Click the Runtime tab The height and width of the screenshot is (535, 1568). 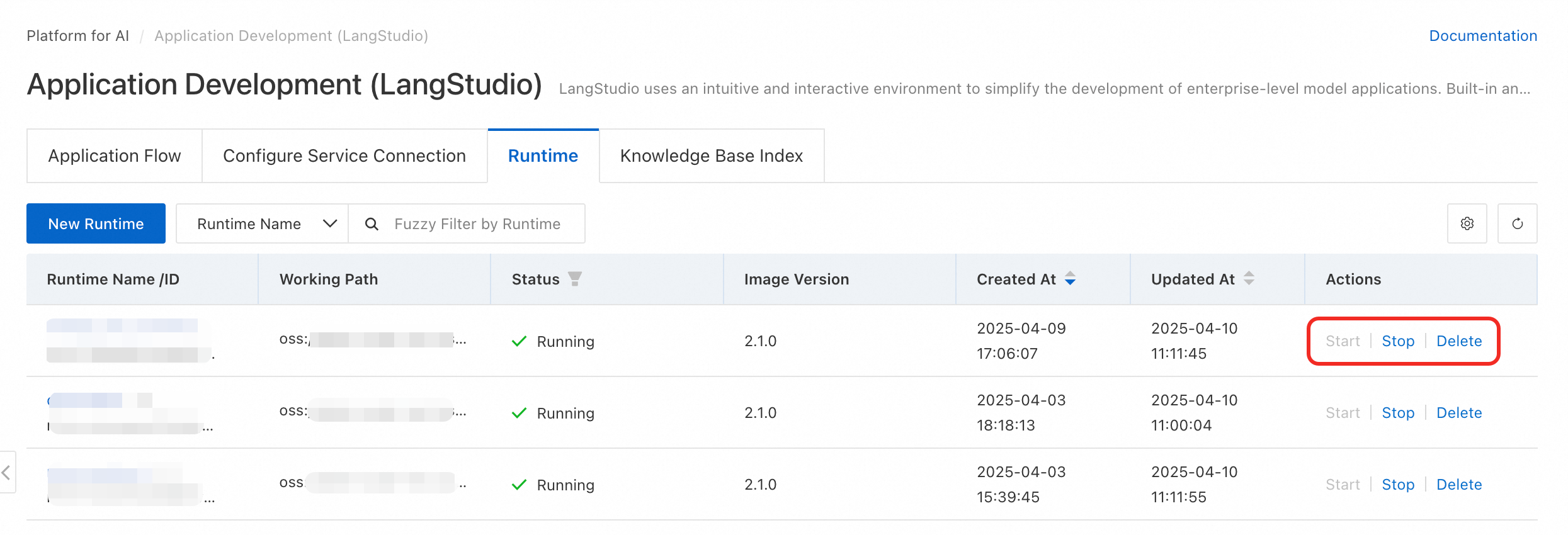coord(543,156)
